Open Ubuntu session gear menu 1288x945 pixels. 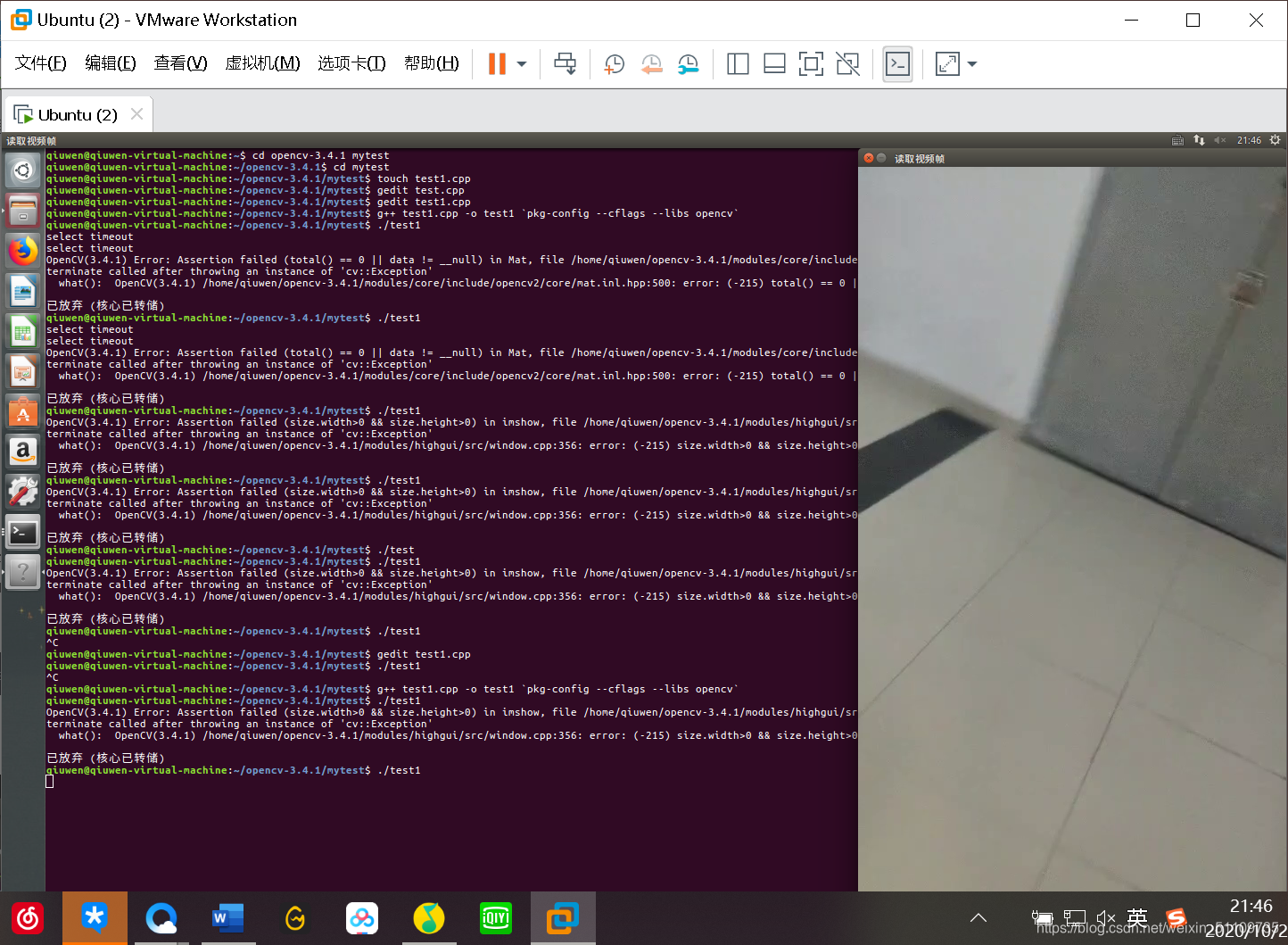tap(1276, 140)
